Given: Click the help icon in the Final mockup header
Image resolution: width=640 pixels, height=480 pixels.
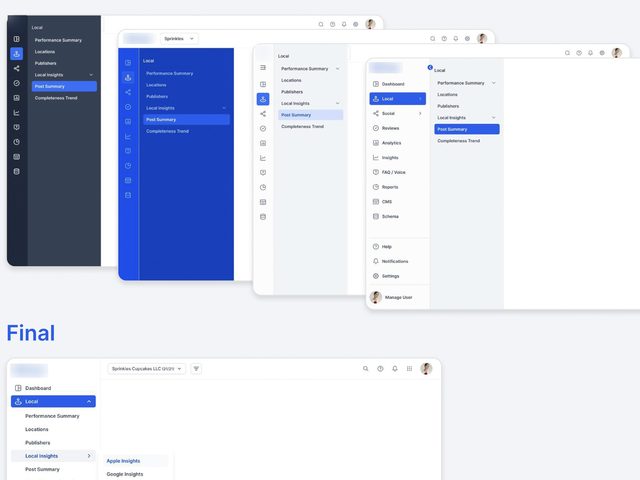Looking at the screenshot, I should (x=380, y=369).
